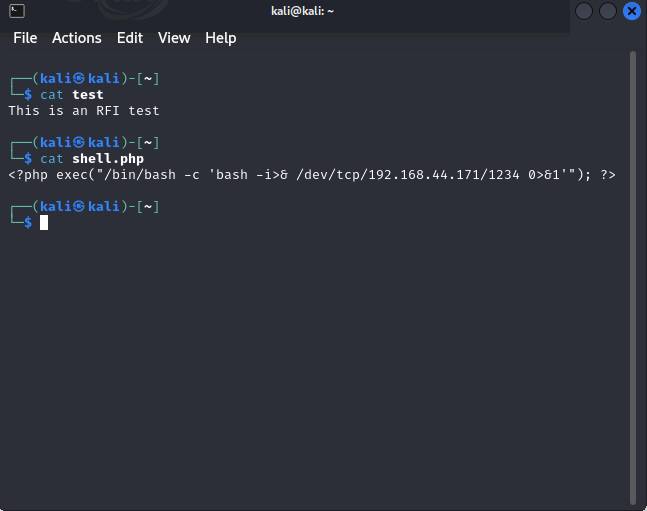
Task: Click the maximize window button
Action: pyautogui.click(x=608, y=11)
